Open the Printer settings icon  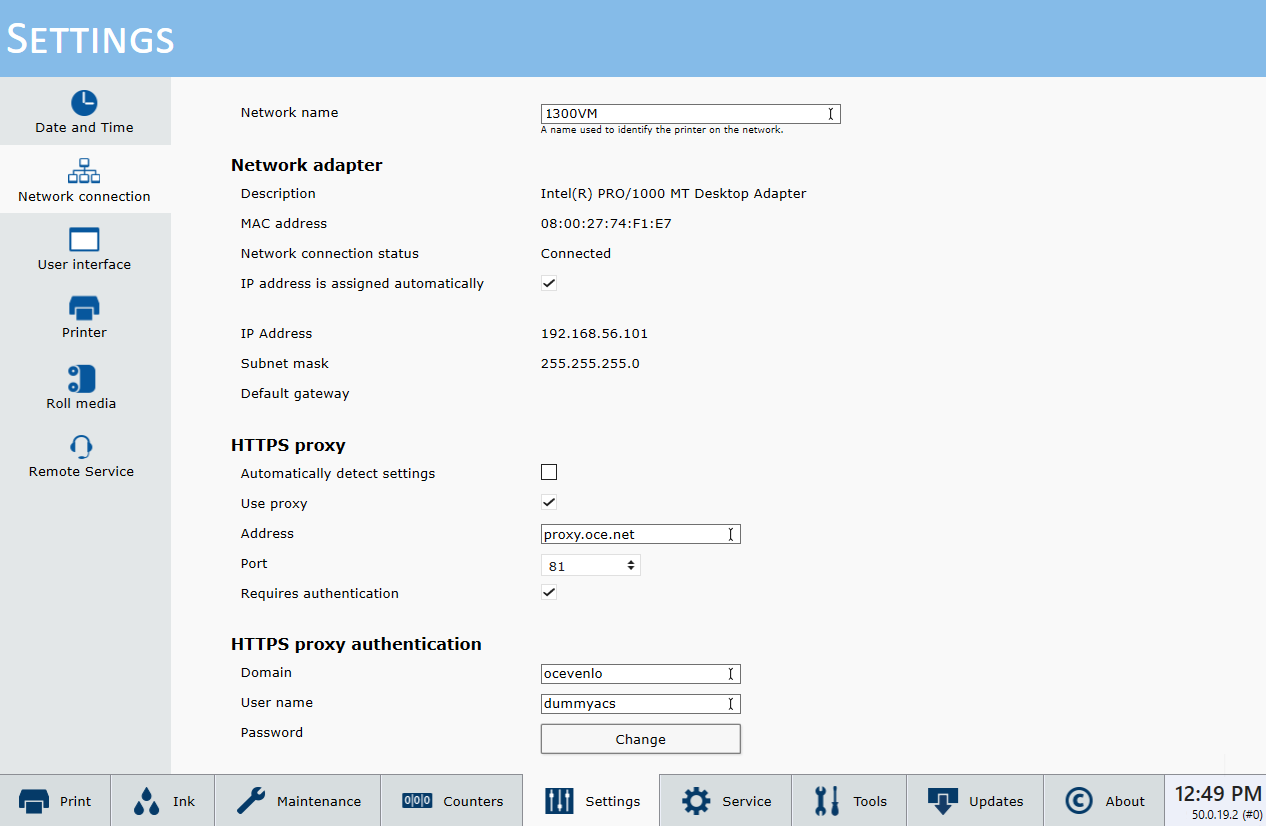(x=84, y=308)
